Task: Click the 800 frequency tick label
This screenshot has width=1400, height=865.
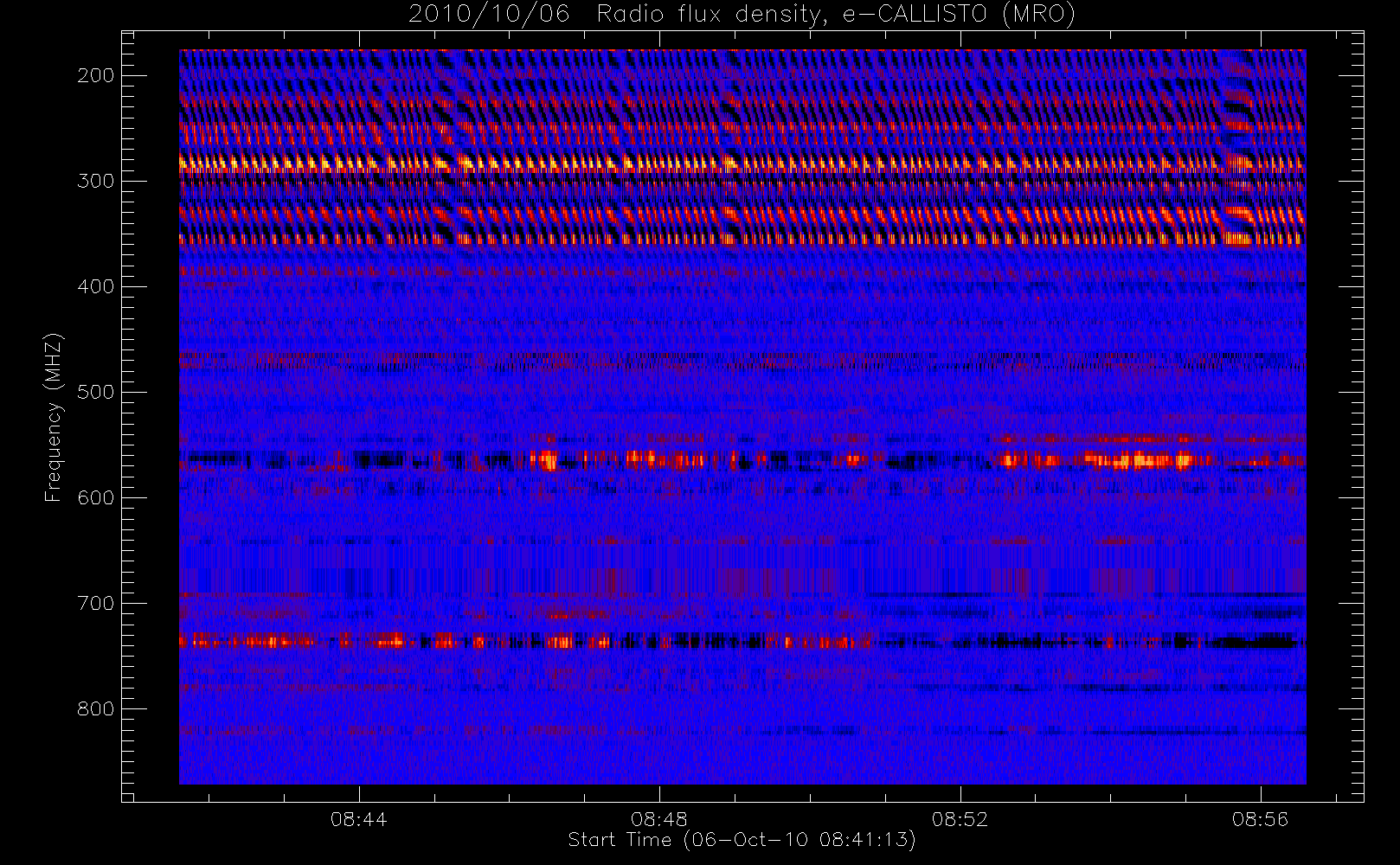Action: point(95,708)
